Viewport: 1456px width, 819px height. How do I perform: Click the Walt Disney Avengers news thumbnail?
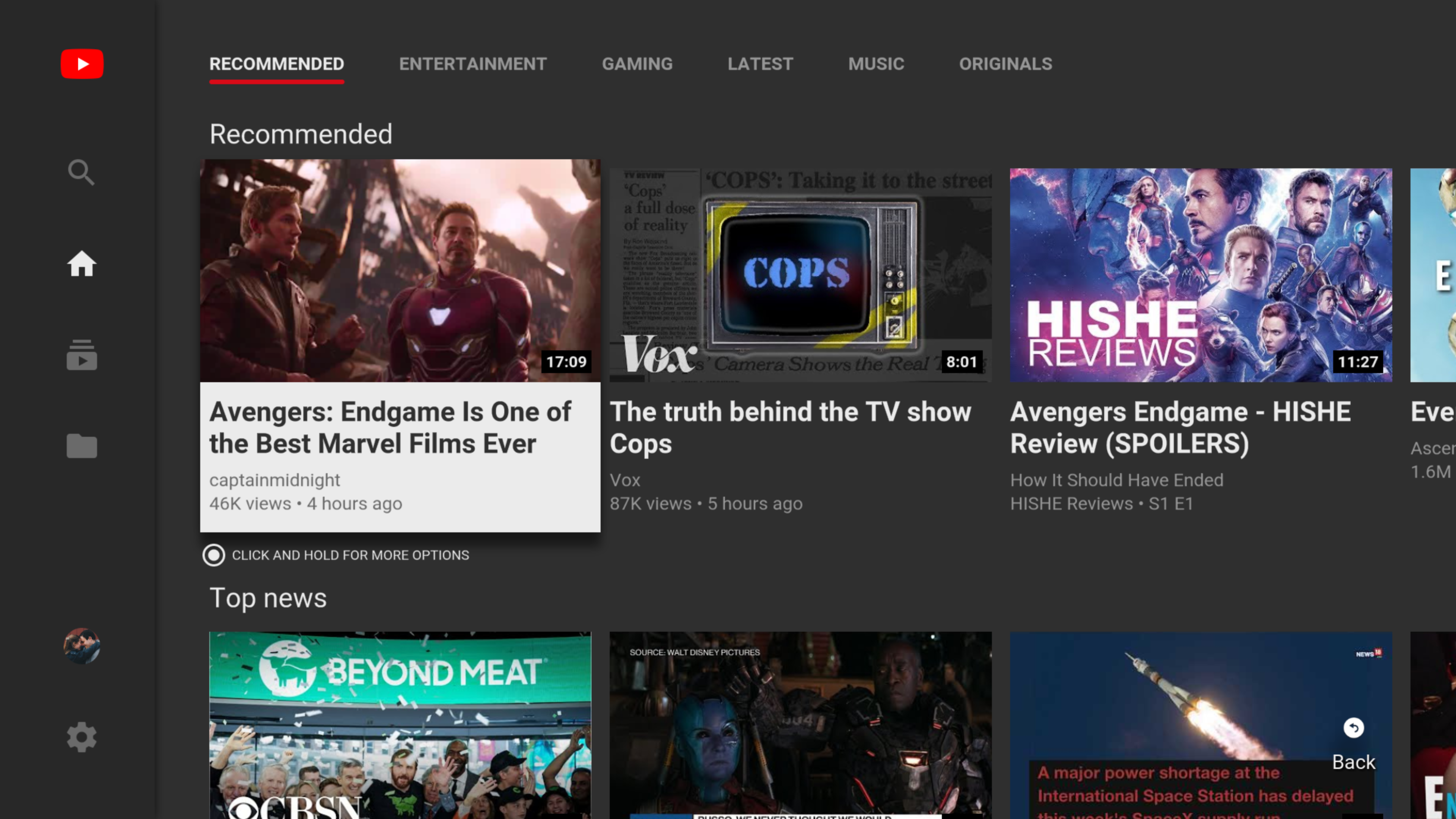click(800, 725)
